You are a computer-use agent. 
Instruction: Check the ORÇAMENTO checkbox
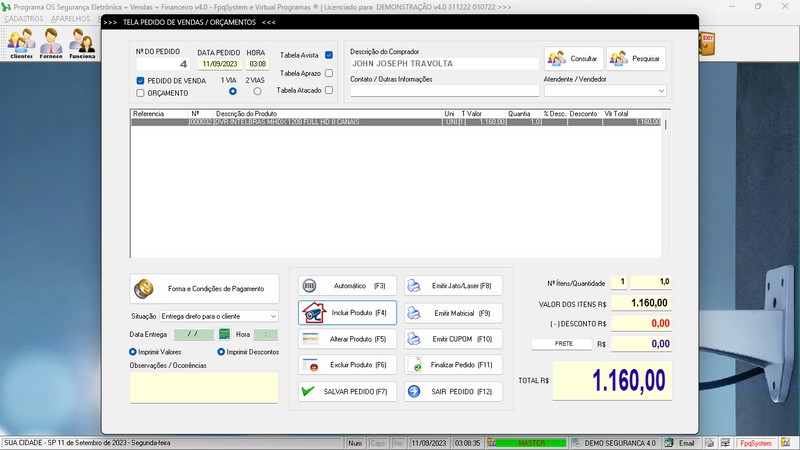pos(140,93)
